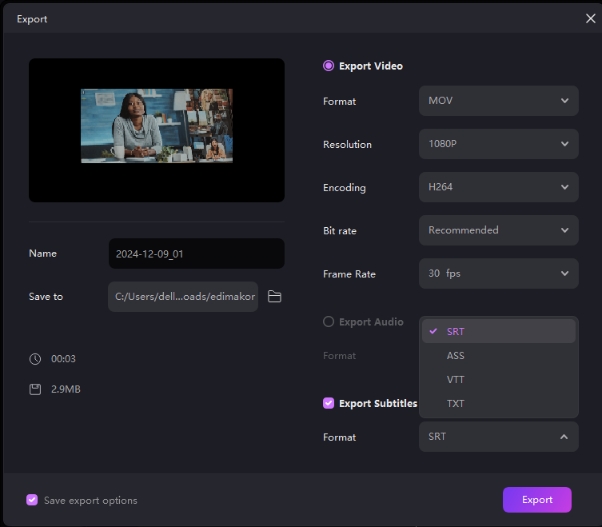
Task: Click the file size disk icon
Action: (x=35, y=388)
